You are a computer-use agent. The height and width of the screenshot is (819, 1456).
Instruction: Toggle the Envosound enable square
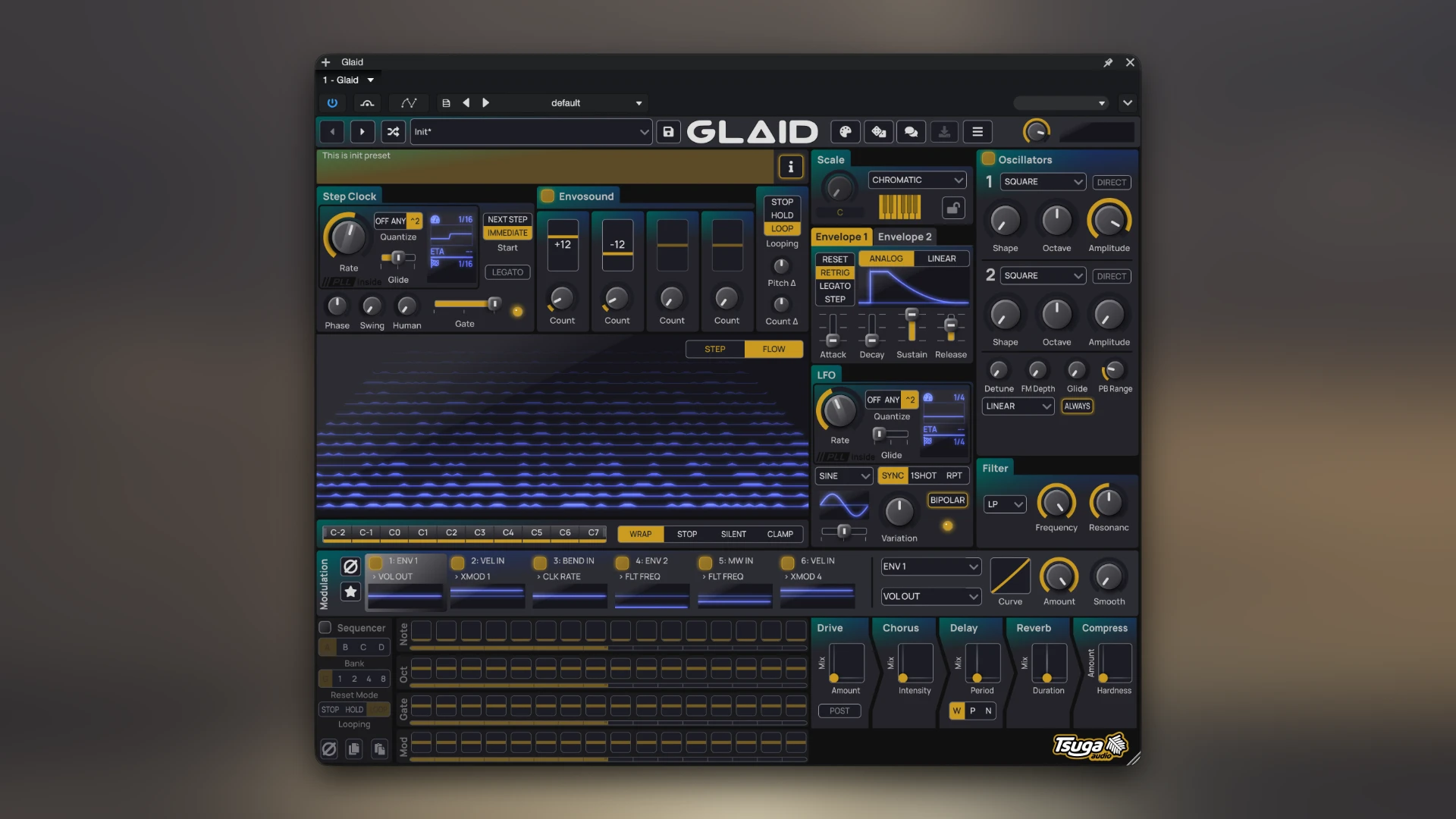(x=548, y=196)
